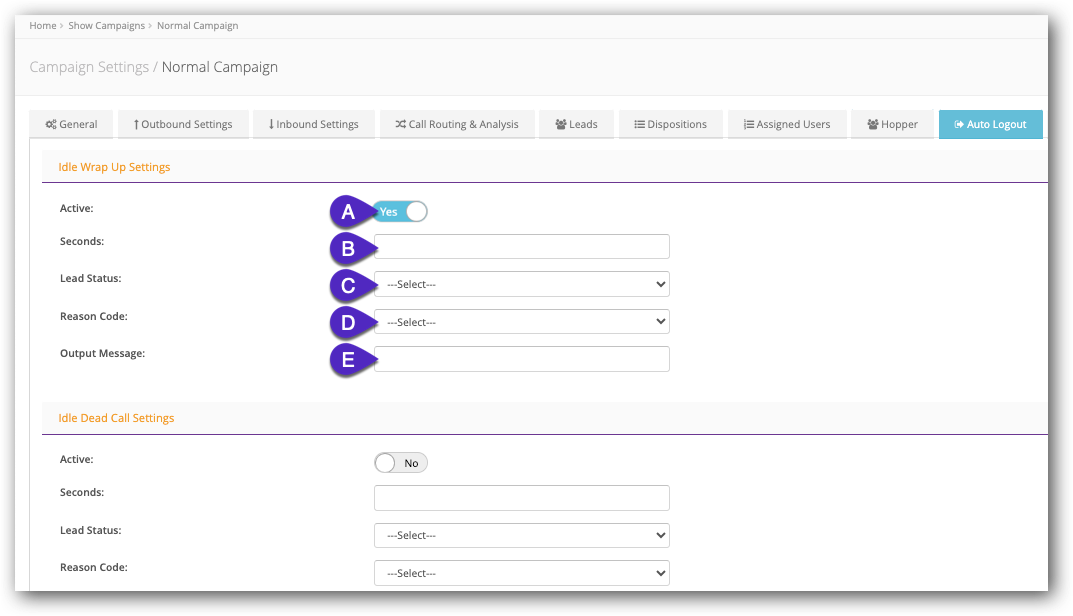Expand Idle Wrap Up Lead Status dropdown
The image size is (1073, 616).
point(521,284)
